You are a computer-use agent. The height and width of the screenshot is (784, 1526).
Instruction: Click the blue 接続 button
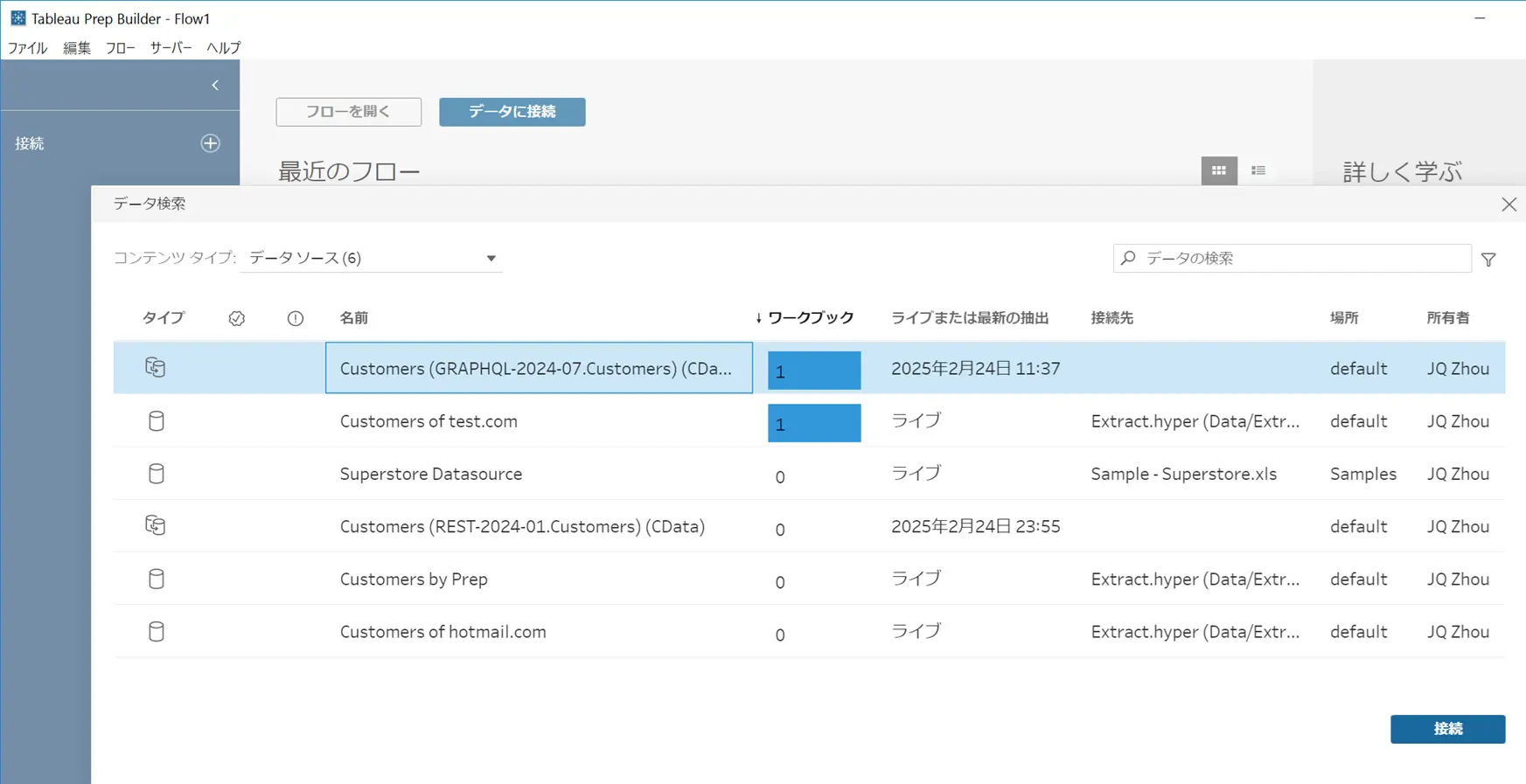pyautogui.click(x=1447, y=729)
